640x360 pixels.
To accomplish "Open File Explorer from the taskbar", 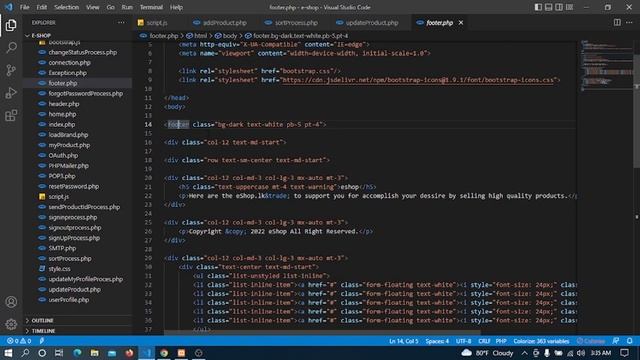I will (x=94, y=353).
